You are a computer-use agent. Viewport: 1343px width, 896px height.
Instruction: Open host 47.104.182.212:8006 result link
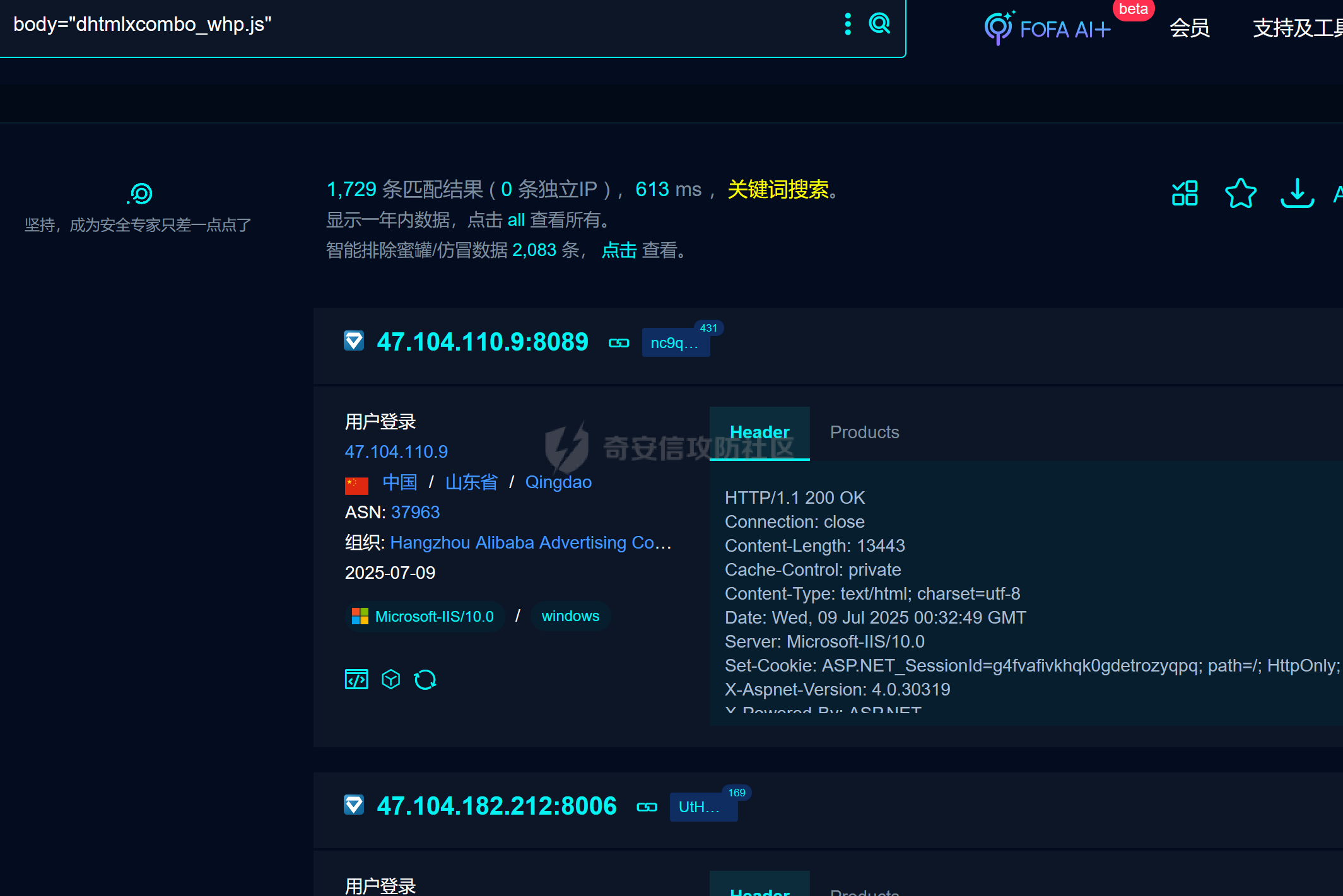pos(496,806)
